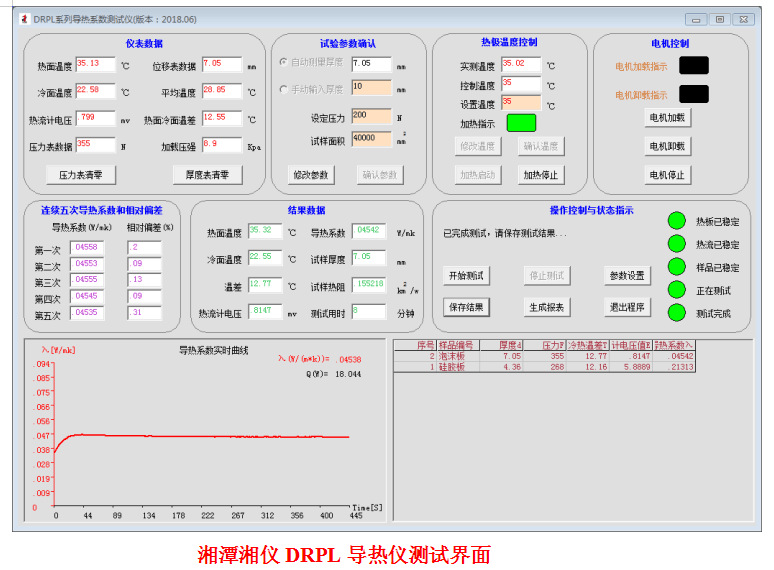Click the green 测试完成 status light

click(677, 312)
